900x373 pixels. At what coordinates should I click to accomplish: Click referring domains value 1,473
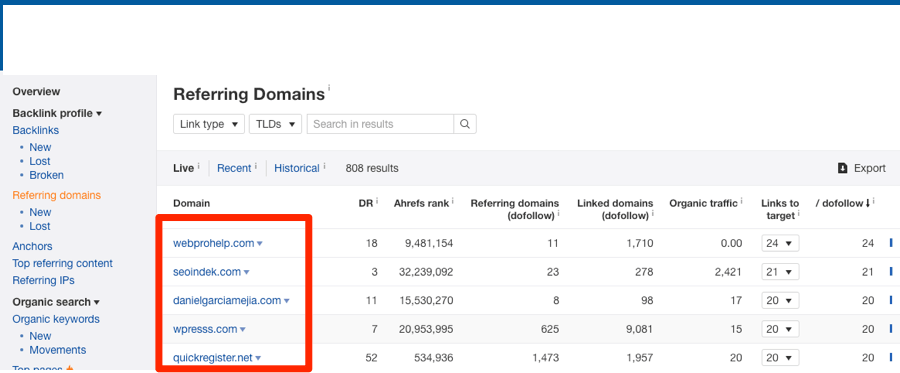pyautogui.click(x=545, y=358)
